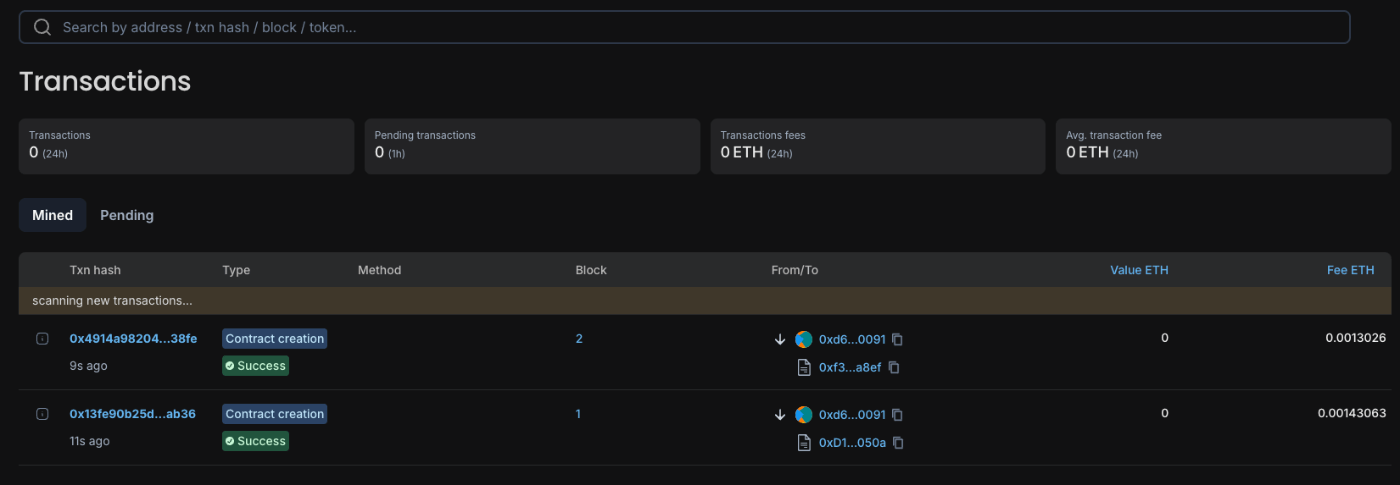Screen dimensions: 1400x485
Task: Click the Transactions page heading
Action: coord(105,81)
